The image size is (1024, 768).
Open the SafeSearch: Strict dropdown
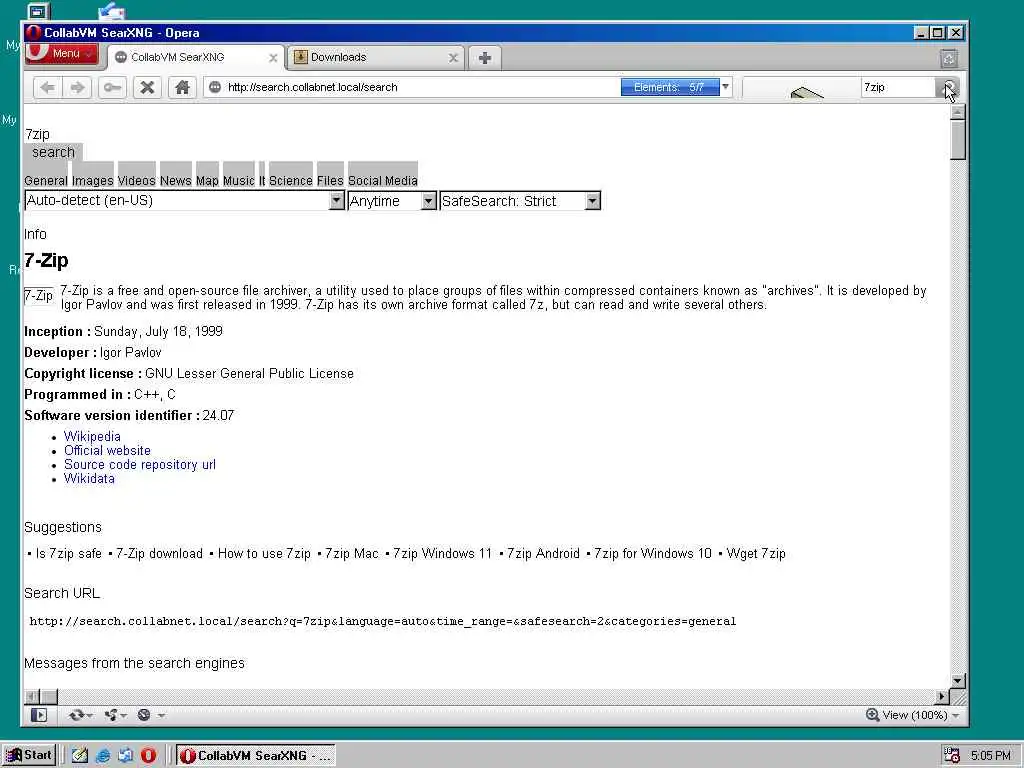tap(520, 200)
